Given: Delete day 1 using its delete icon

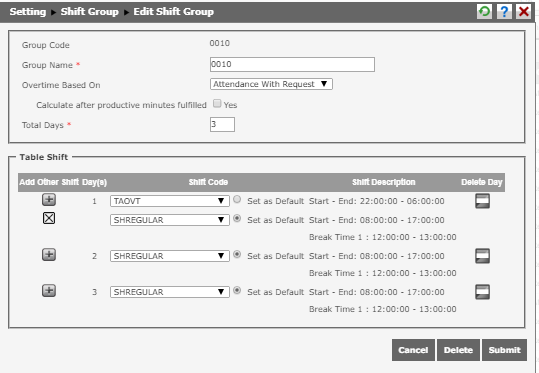Looking at the screenshot, I should pos(482,201).
